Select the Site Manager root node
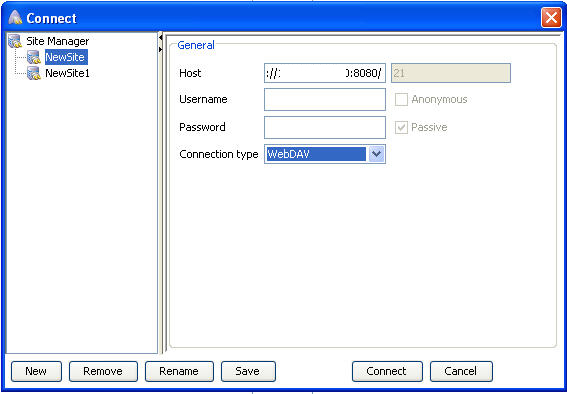 coord(57,41)
